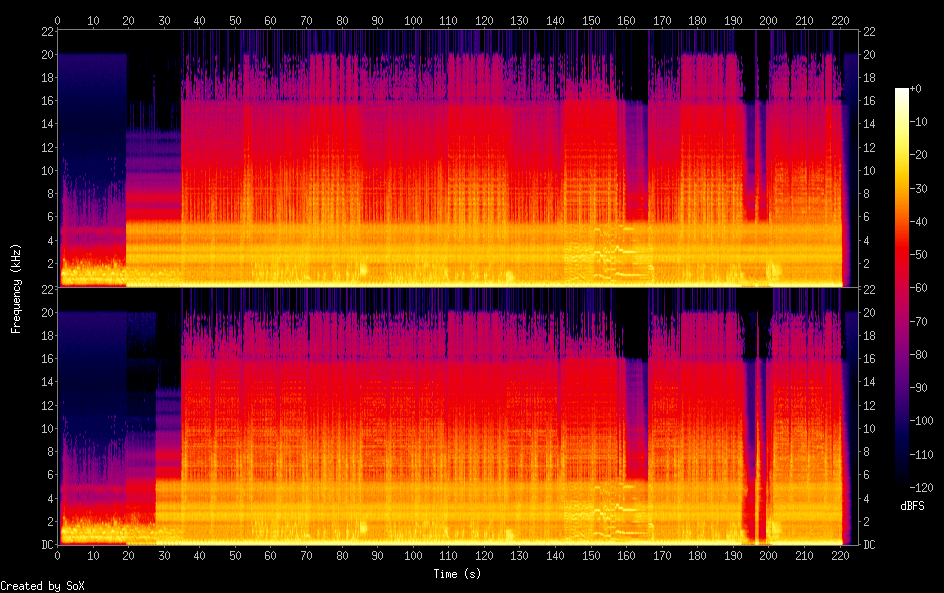This screenshot has width=944, height=593.
Task: Click the 'Frequency (kHz)' vertical axis label
Action: tap(16, 288)
